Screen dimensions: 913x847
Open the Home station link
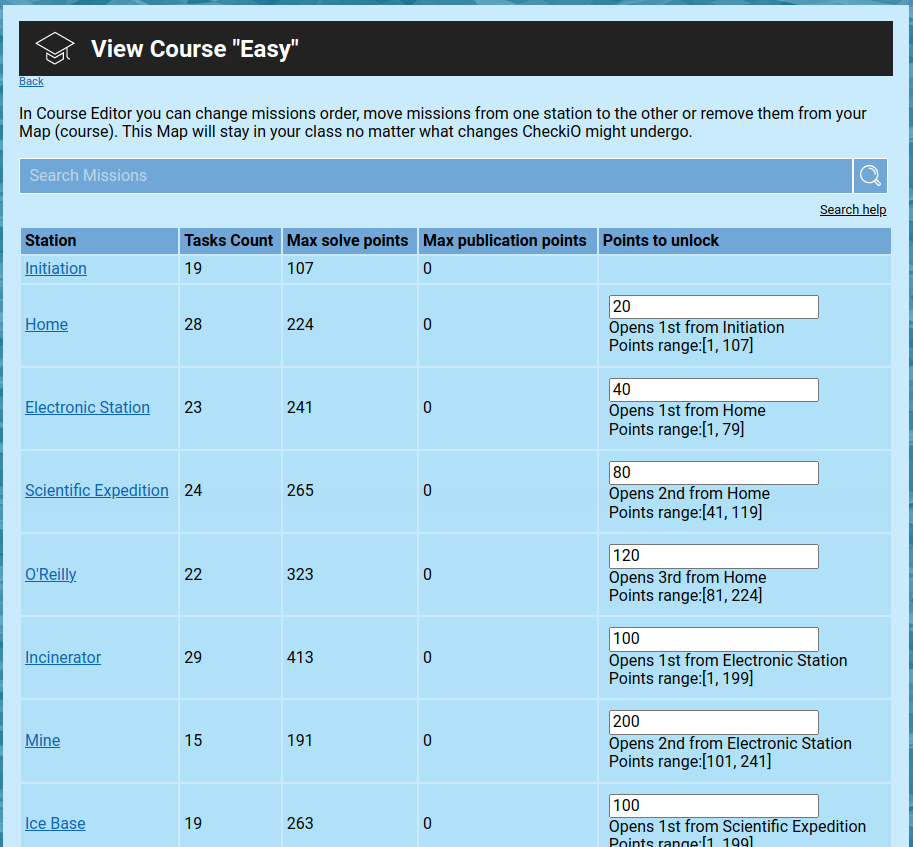tap(47, 324)
